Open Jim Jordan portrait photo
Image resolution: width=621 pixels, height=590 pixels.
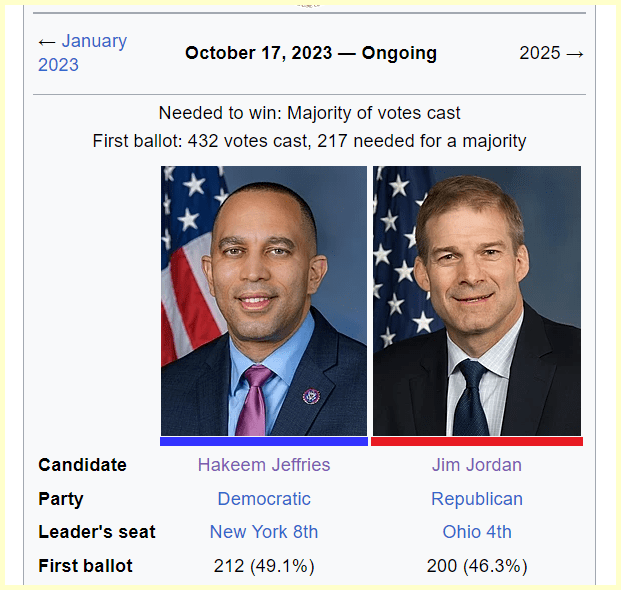tap(477, 300)
